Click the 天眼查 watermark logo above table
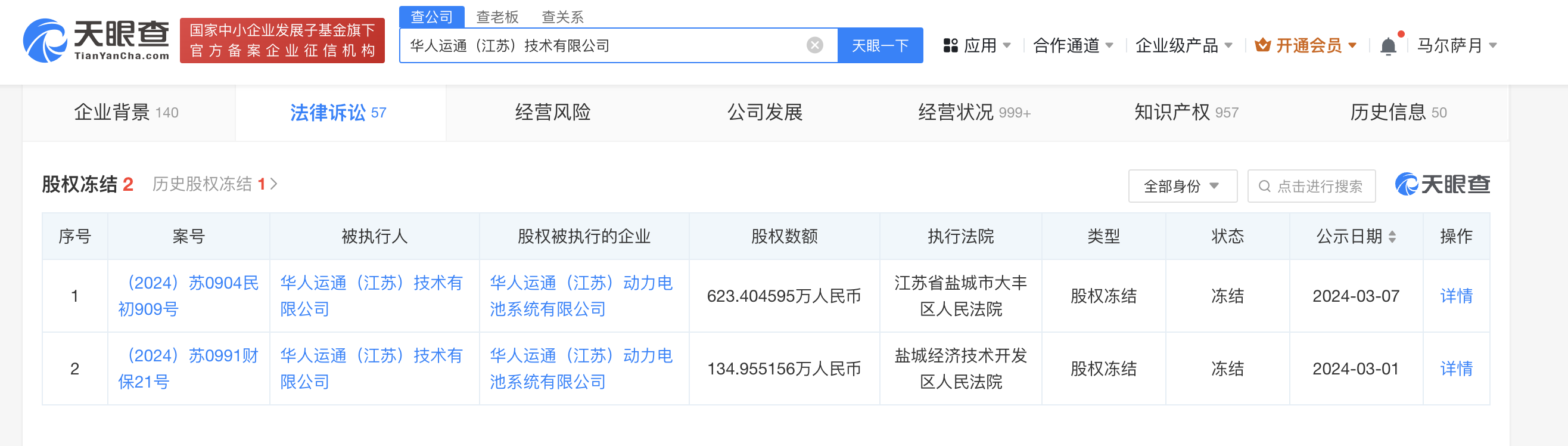 click(x=1442, y=184)
